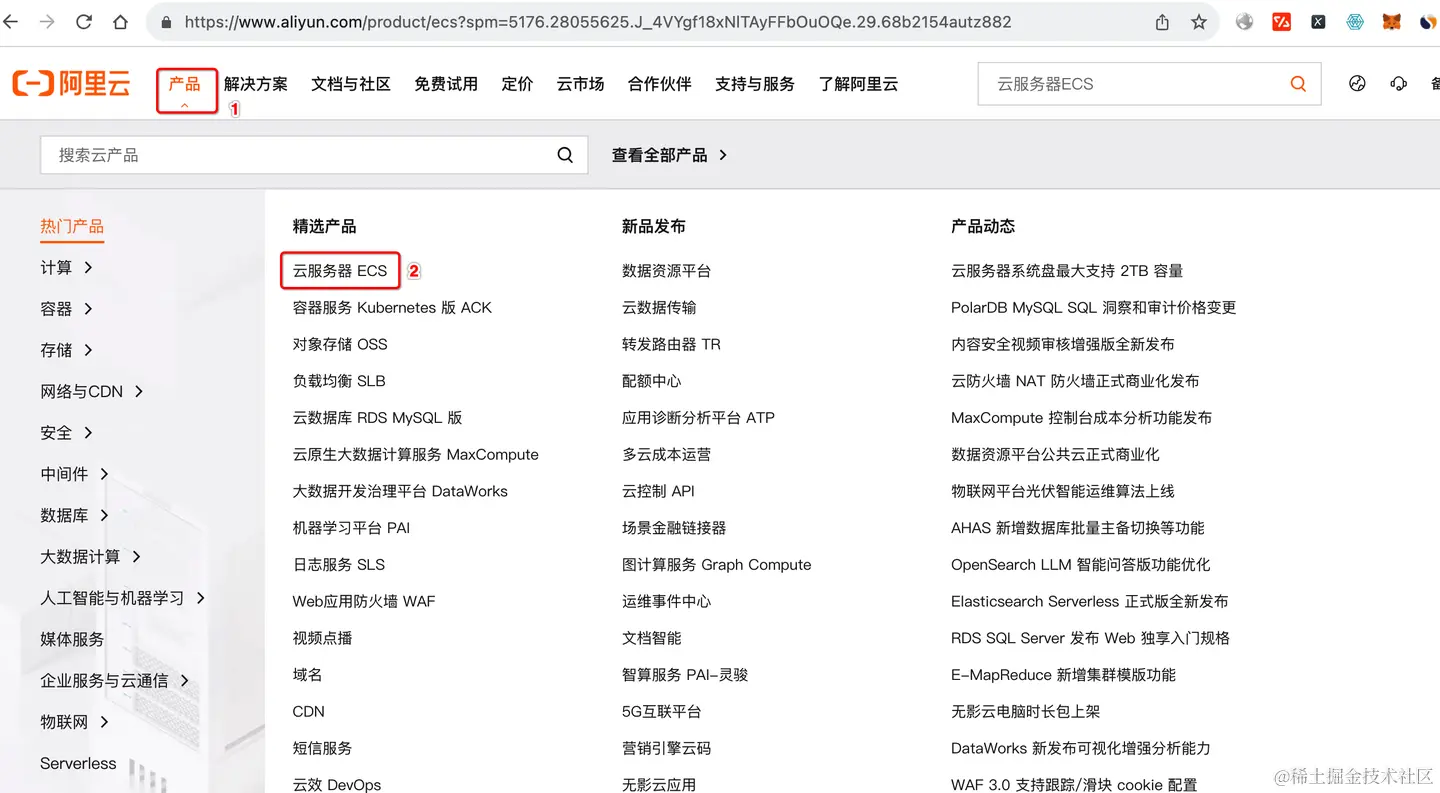Open the customer support headset icon
This screenshot has width=1440, height=793.
pyautogui.click(x=1399, y=84)
